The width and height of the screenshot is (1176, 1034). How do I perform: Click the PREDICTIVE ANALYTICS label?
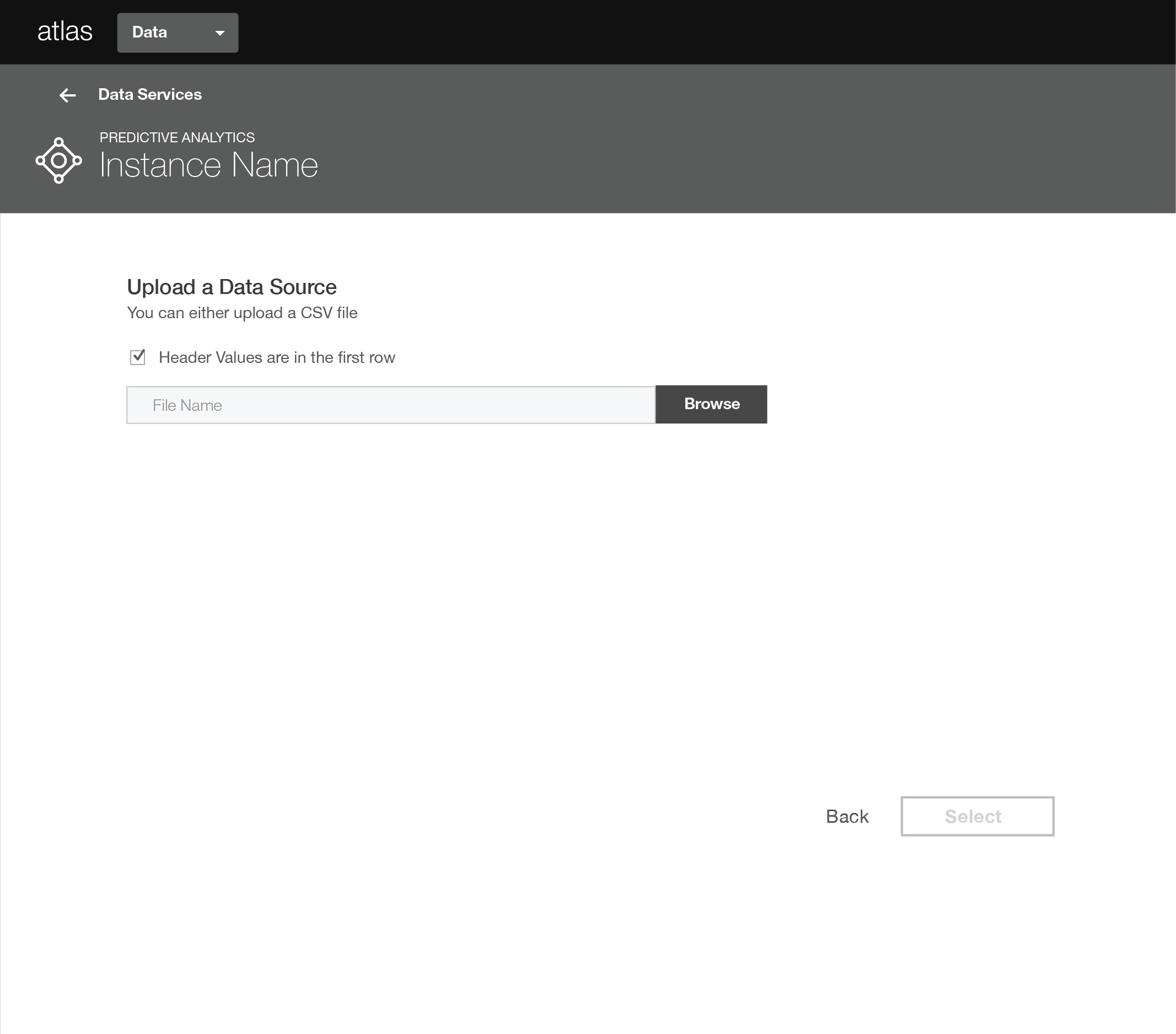(x=177, y=137)
